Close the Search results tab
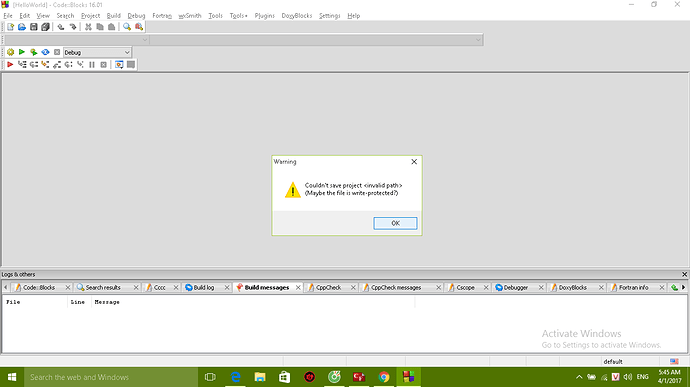Image resolution: width=690 pixels, height=387 pixels. click(136, 287)
